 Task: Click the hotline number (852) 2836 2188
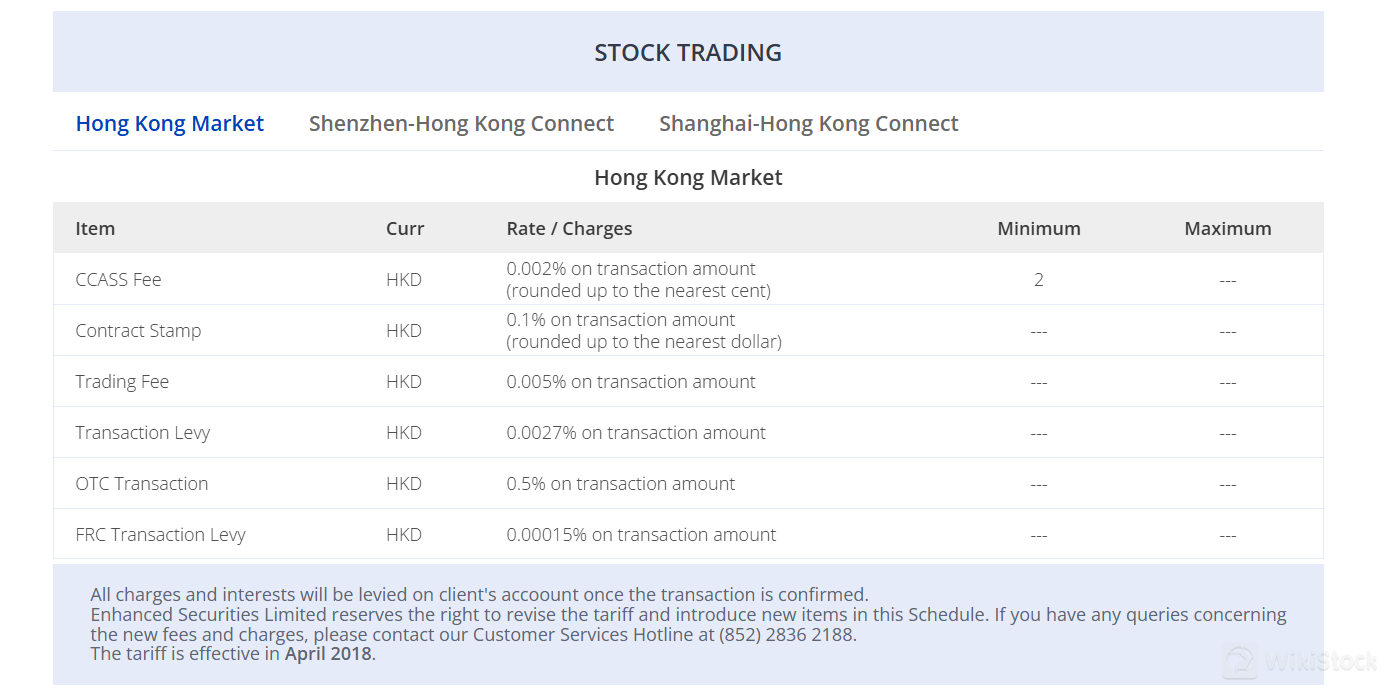787,634
